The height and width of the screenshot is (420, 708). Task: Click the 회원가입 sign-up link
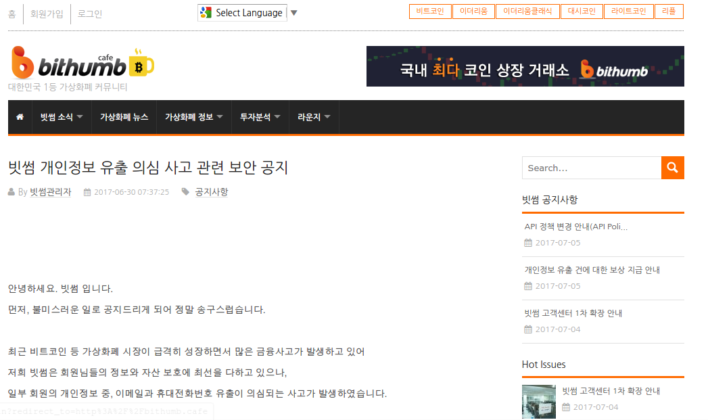pyautogui.click(x=47, y=14)
